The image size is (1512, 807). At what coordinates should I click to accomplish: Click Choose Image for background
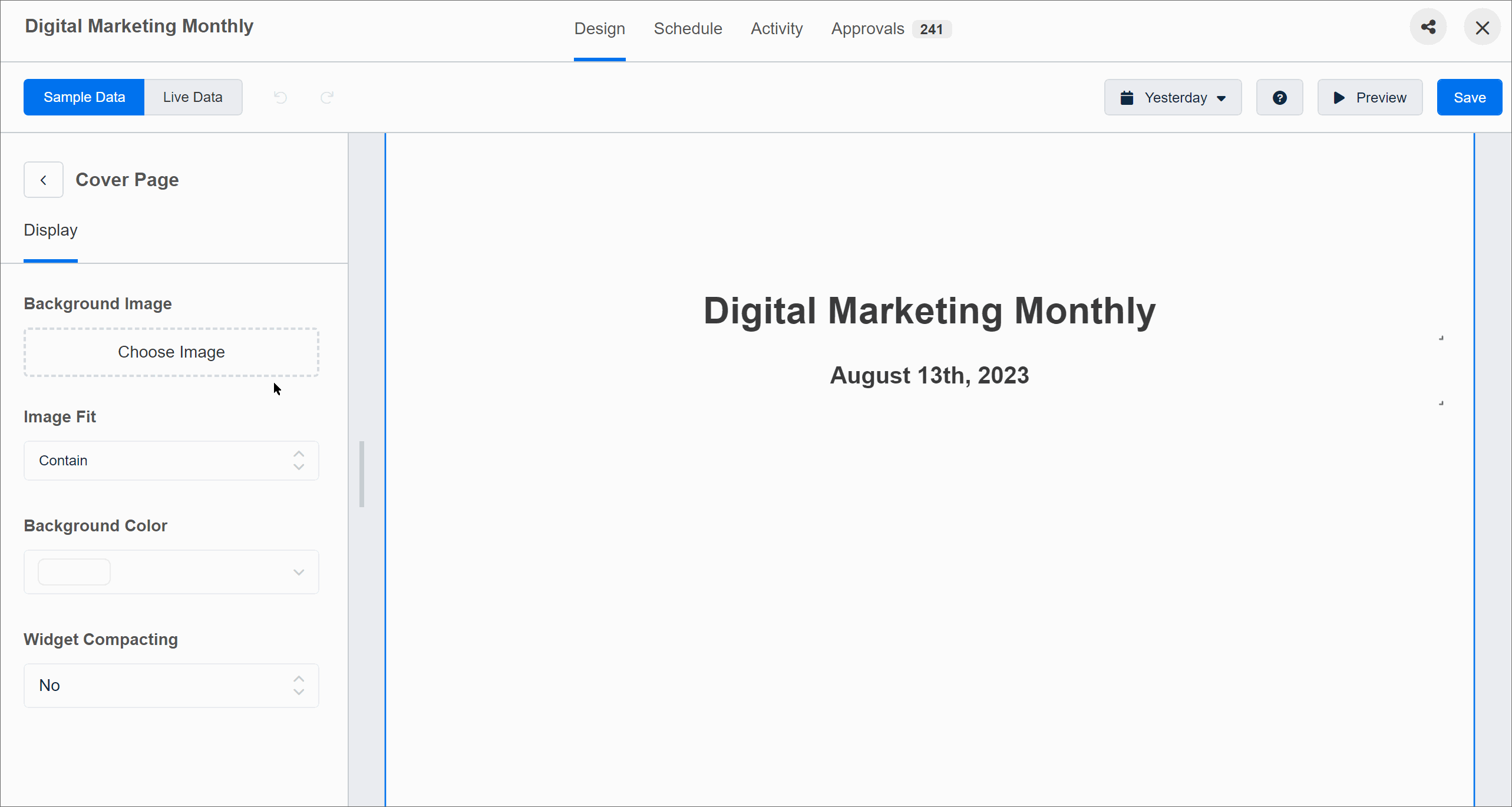[x=171, y=352]
